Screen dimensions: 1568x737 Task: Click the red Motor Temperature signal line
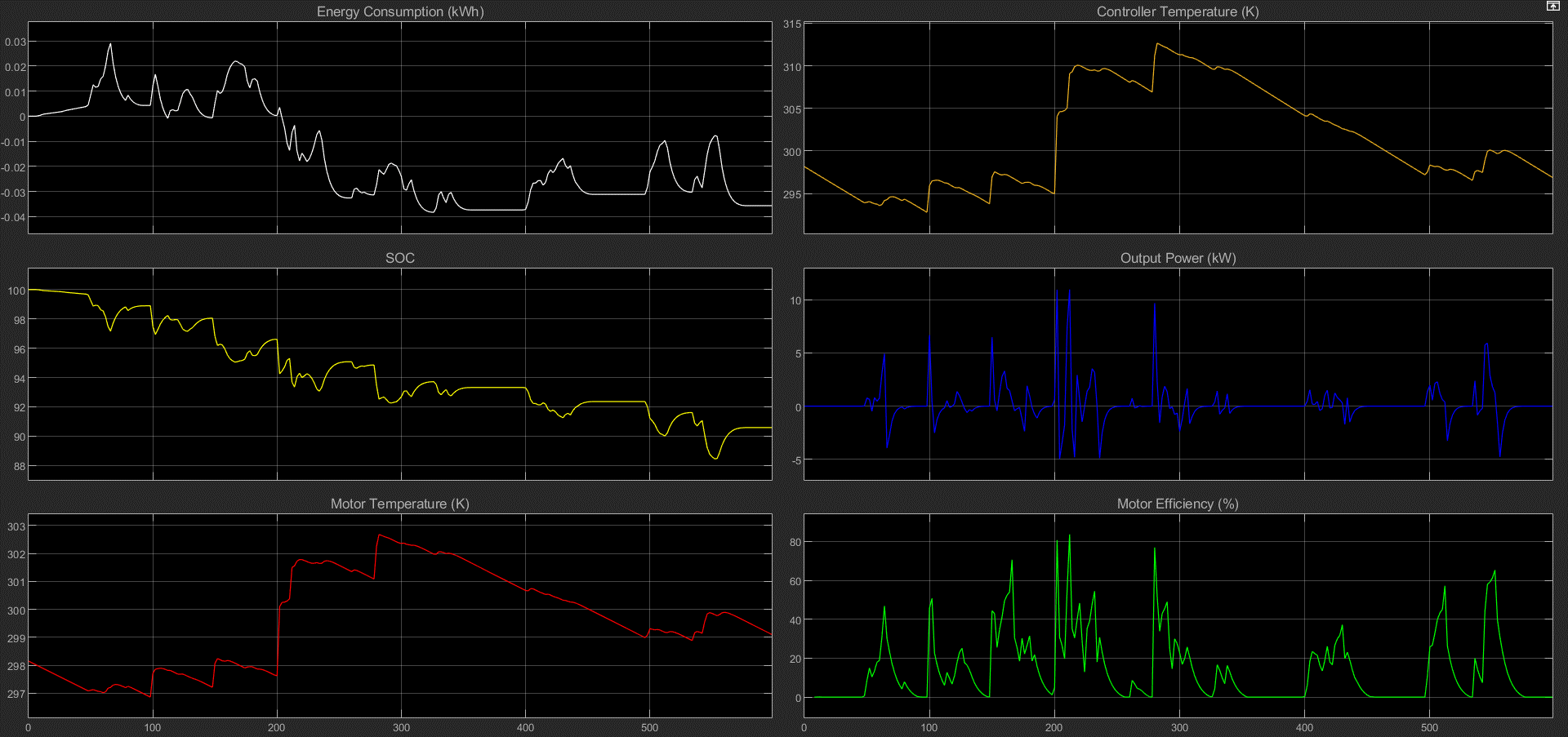[490, 571]
